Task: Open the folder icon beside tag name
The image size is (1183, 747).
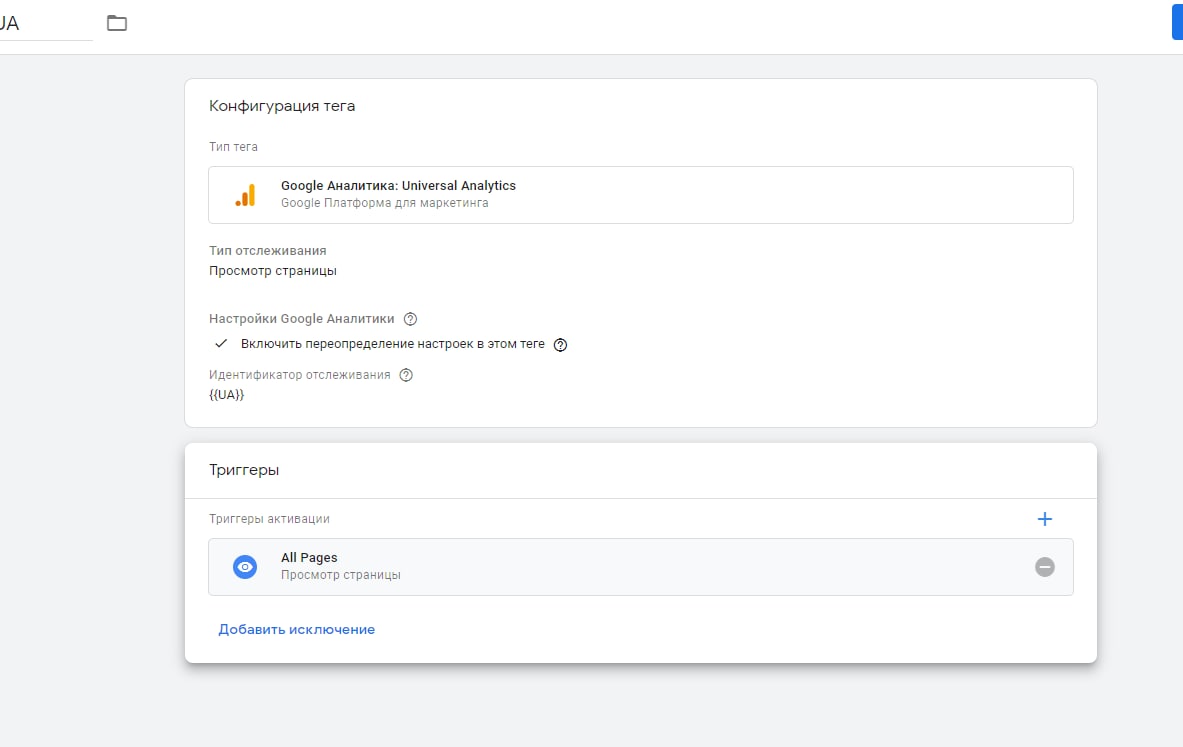Action: point(117,23)
